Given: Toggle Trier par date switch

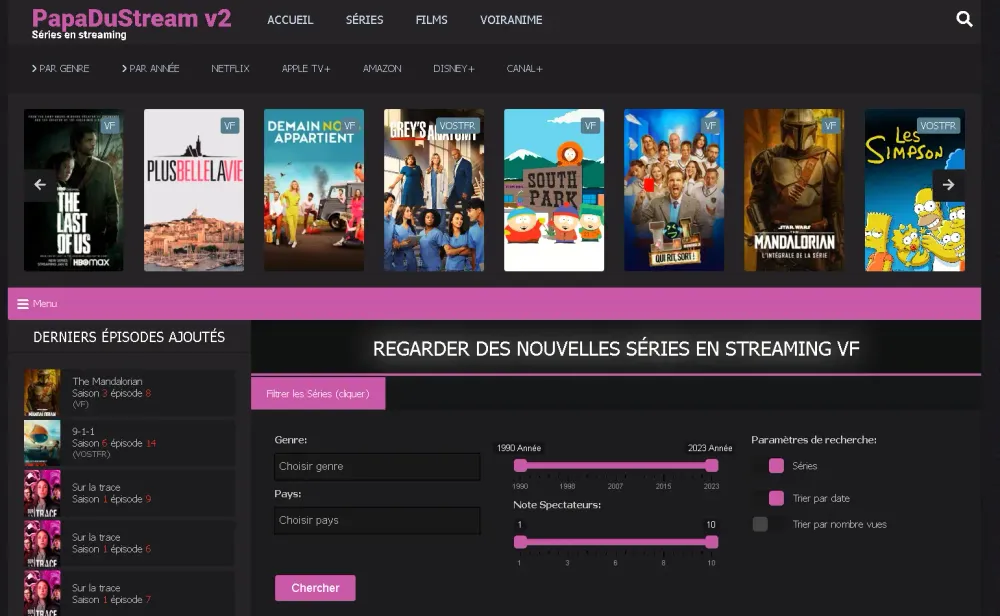Looking at the screenshot, I should pyautogui.click(x=769, y=498).
